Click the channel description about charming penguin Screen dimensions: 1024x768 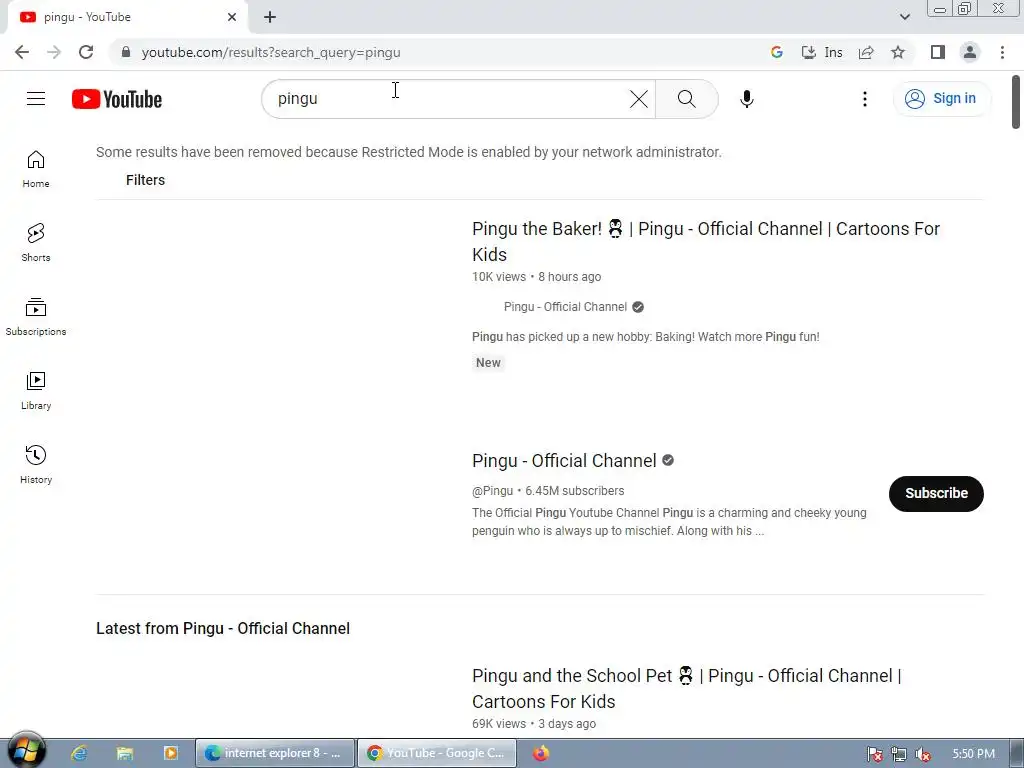(669, 522)
